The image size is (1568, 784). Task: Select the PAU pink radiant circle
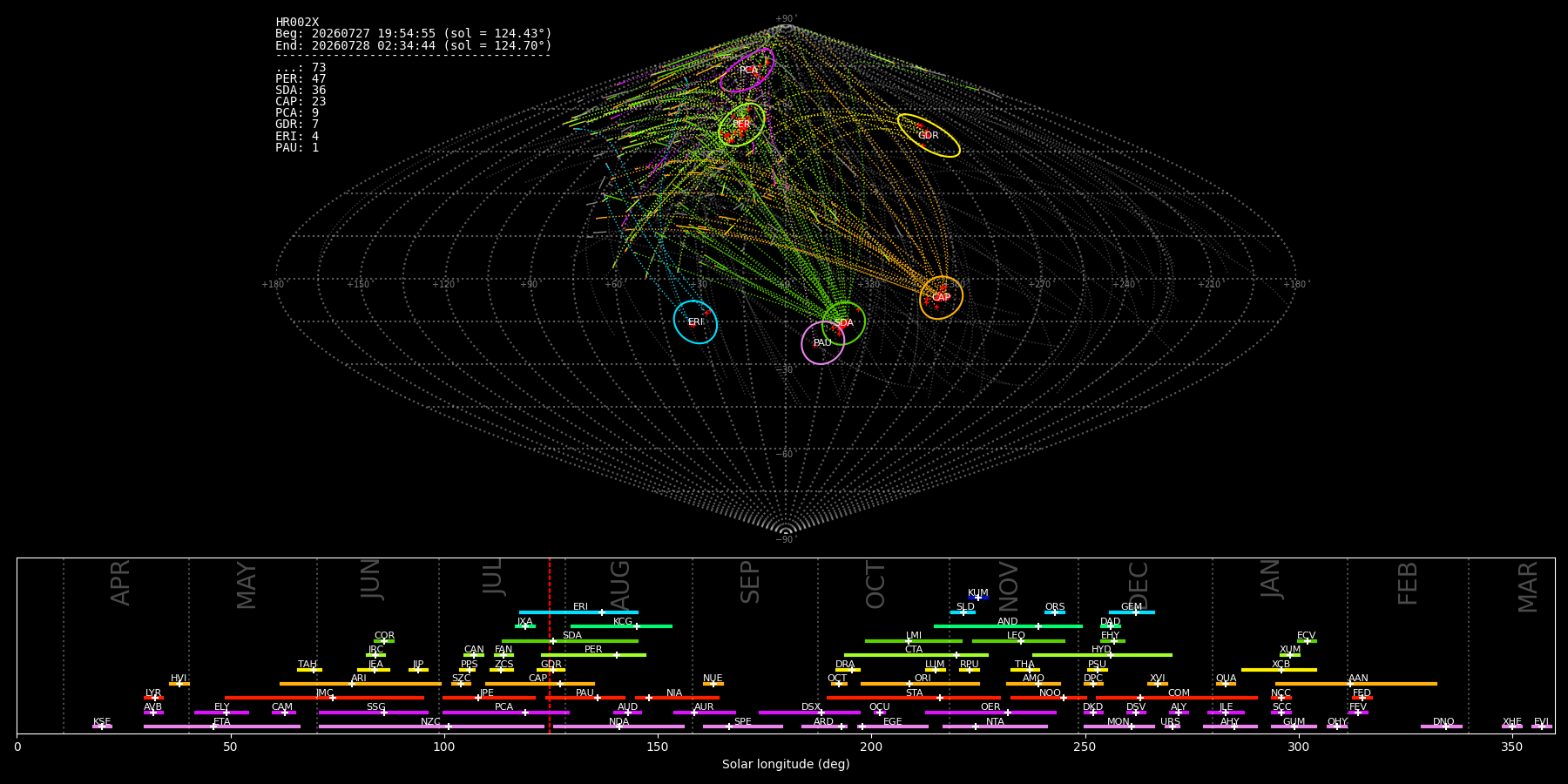pyautogui.click(x=822, y=342)
